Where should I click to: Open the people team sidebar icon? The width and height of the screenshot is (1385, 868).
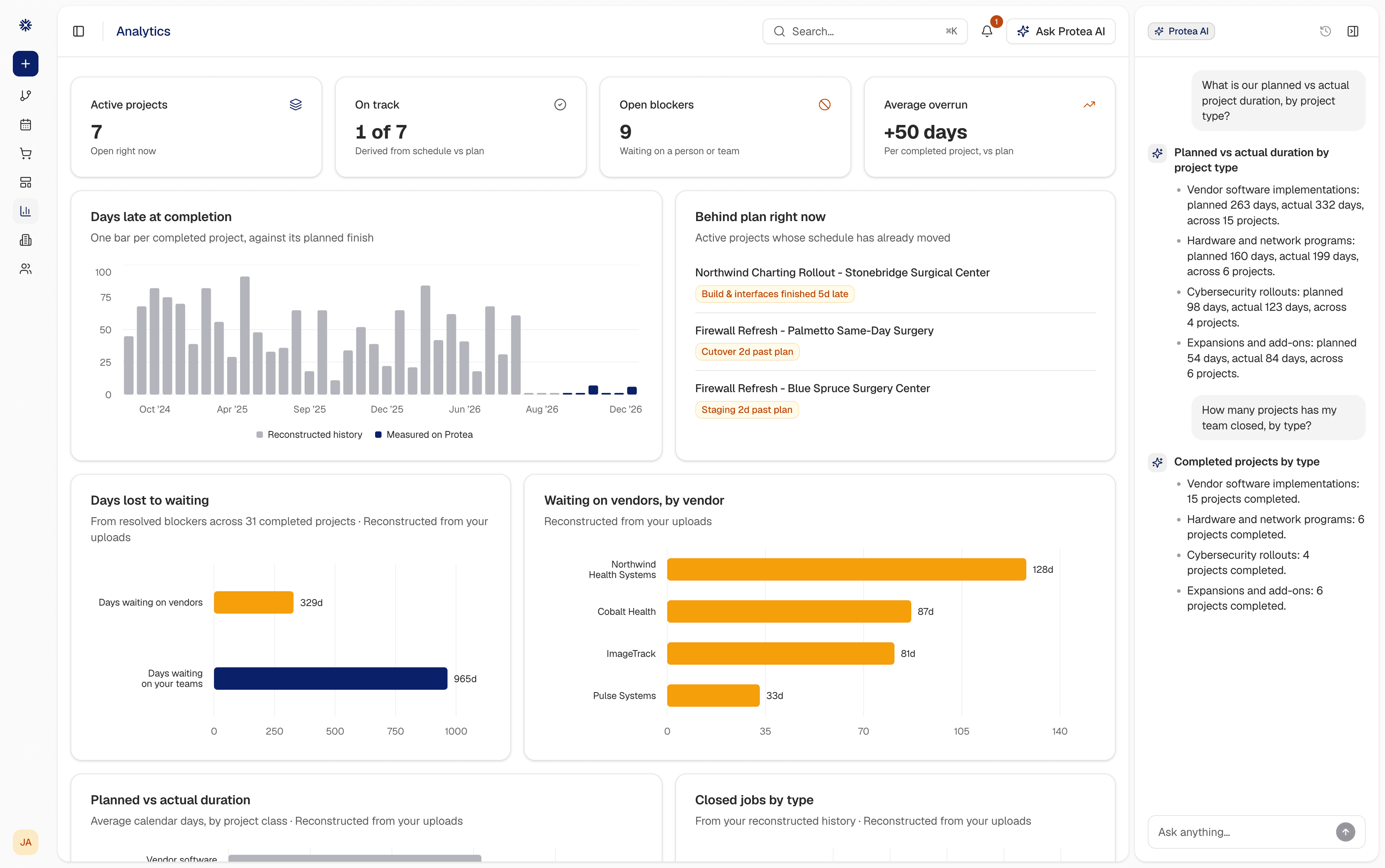[x=25, y=269]
